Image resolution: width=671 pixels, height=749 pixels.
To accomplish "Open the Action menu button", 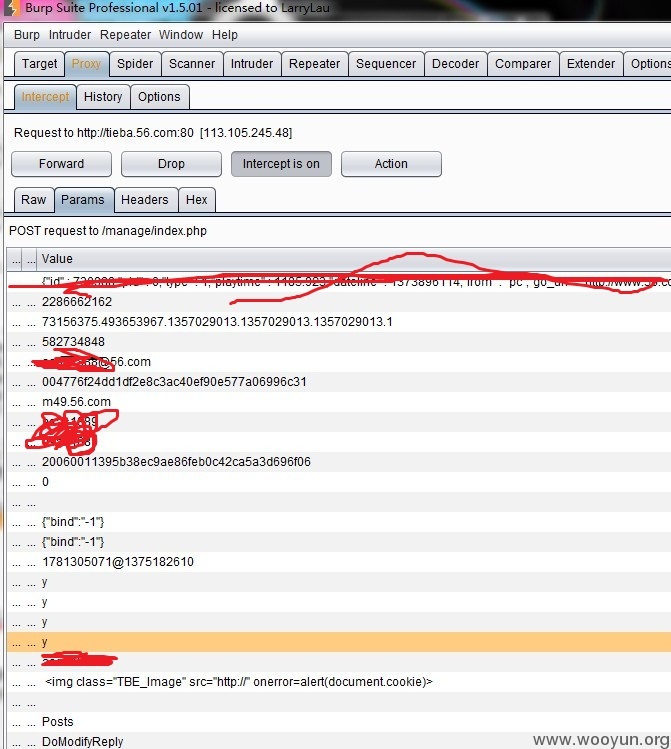I will (391, 164).
